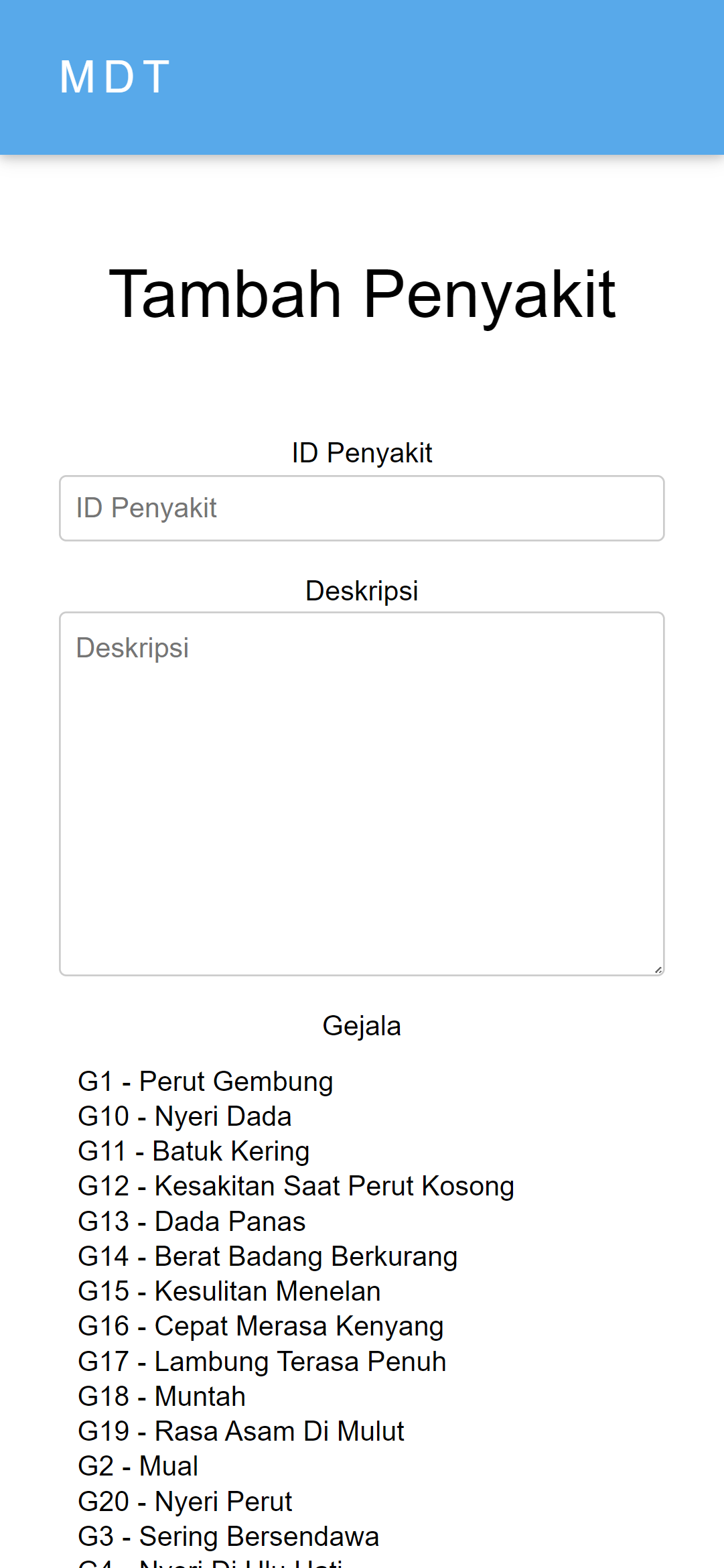The width and height of the screenshot is (724, 1568).
Task: Select G10 - Nyeri Dada option
Action: pyautogui.click(x=184, y=1116)
